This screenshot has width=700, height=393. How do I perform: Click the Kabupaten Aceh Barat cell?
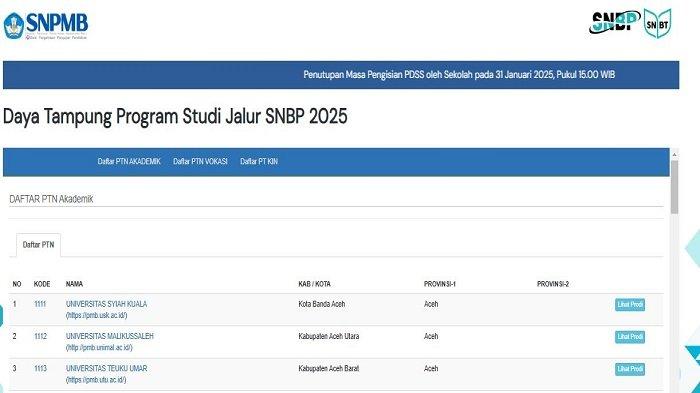(329, 368)
